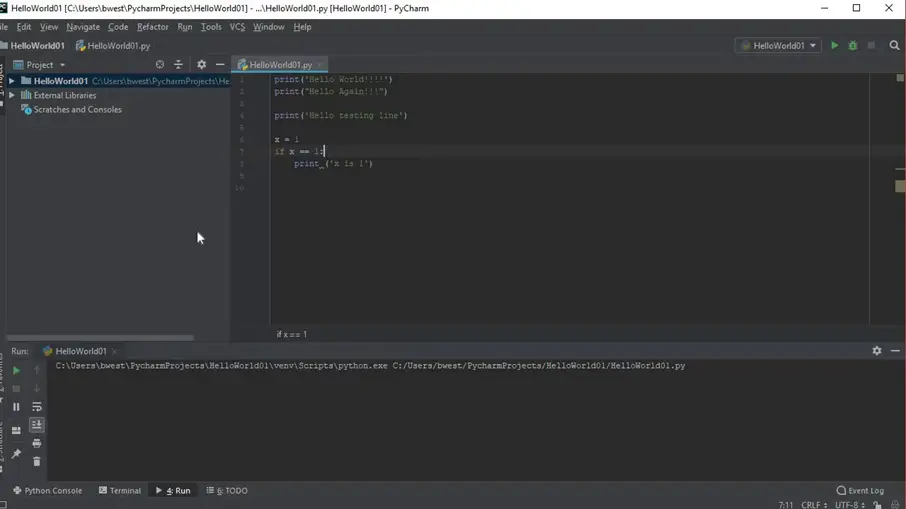Image resolution: width=906 pixels, height=509 pixels.
Task: Print the Run console output
Action: coord(36,443)
